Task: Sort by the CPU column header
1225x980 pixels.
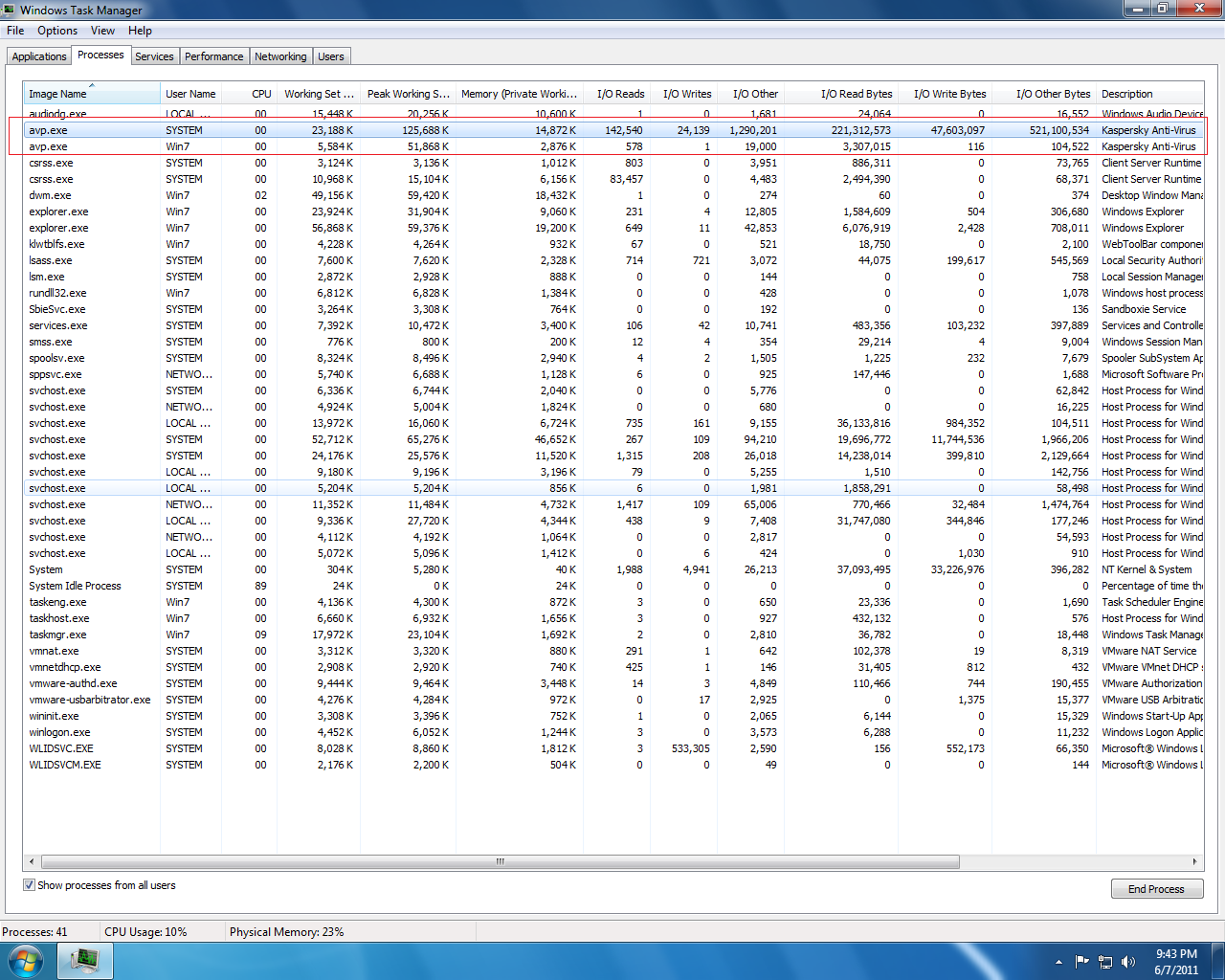Action: coord(249,94)
